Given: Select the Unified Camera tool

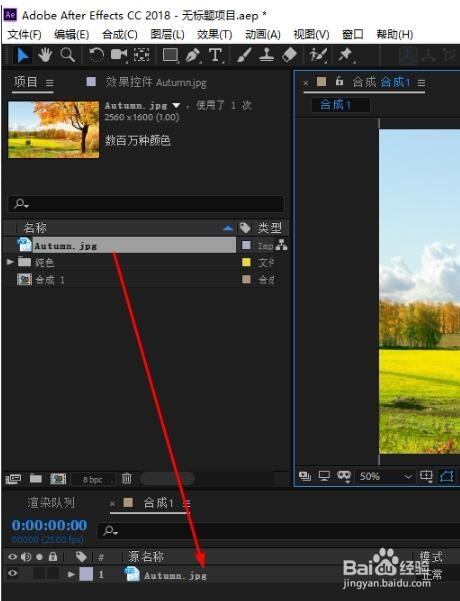Looking at the screenshot, I should 119,55.
